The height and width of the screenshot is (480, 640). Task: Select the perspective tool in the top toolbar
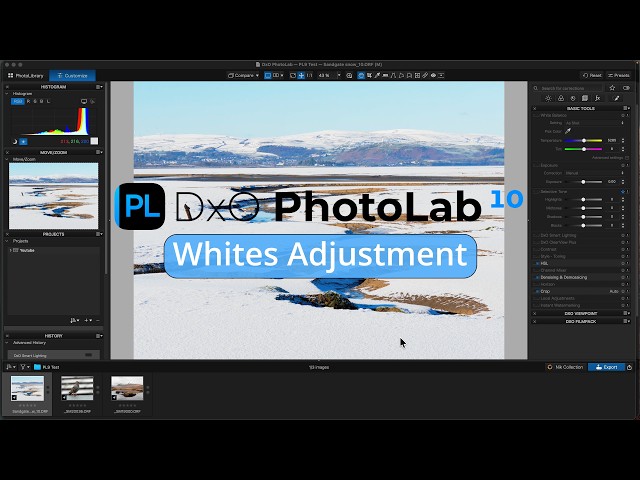pos(393,76)
